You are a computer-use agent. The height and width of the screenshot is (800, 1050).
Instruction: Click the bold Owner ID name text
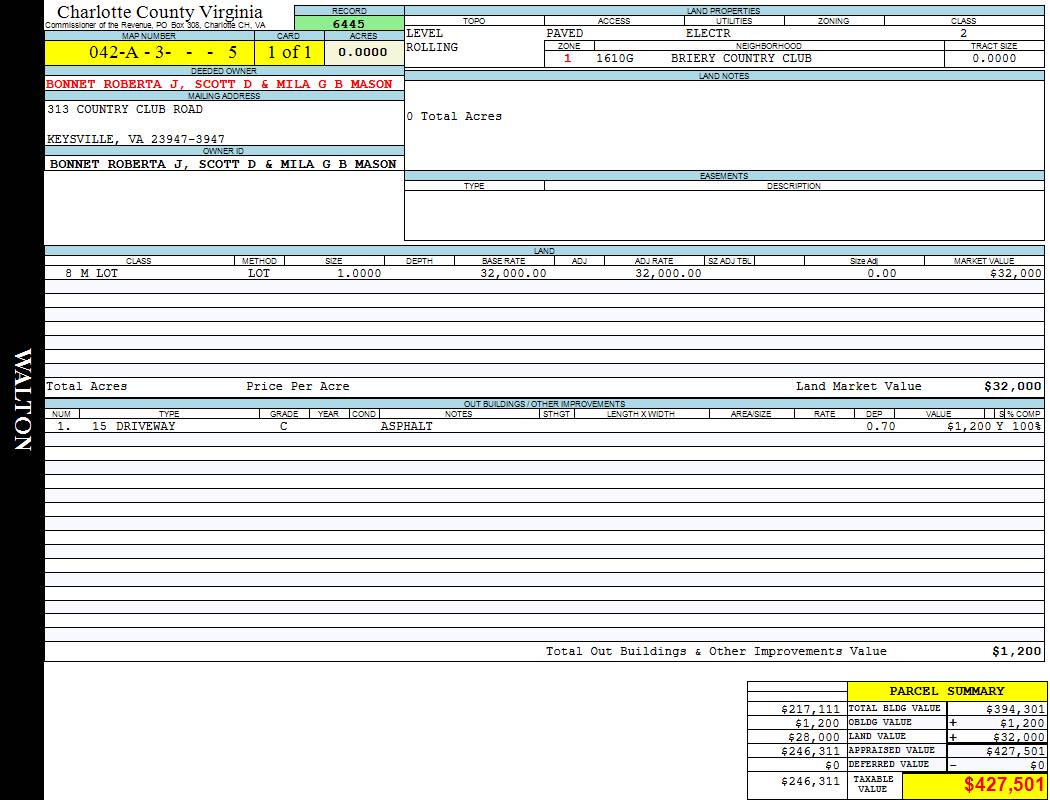pyautogui.click(x=223, y=164)
